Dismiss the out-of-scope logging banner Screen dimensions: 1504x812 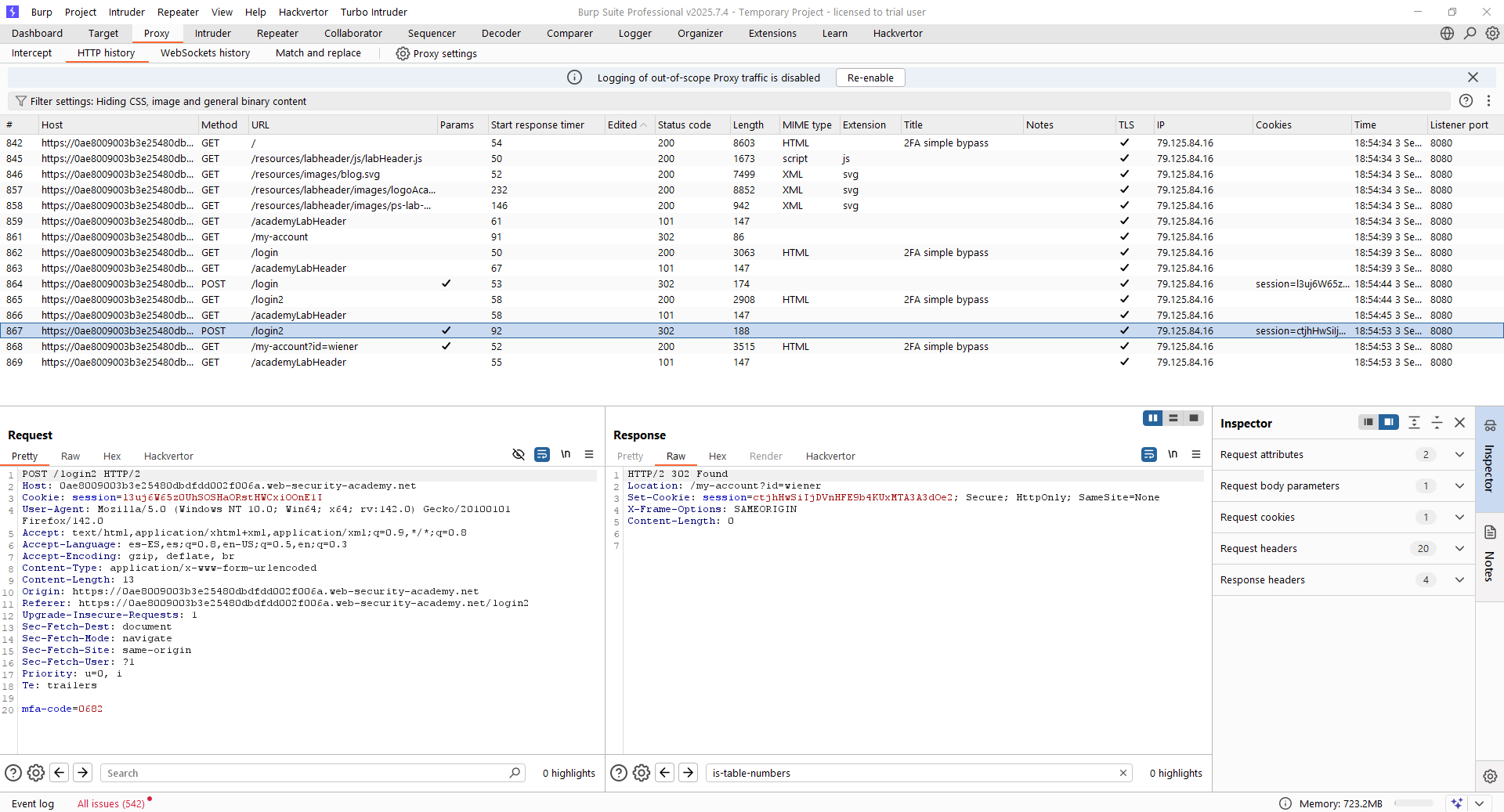point(1473,77)
